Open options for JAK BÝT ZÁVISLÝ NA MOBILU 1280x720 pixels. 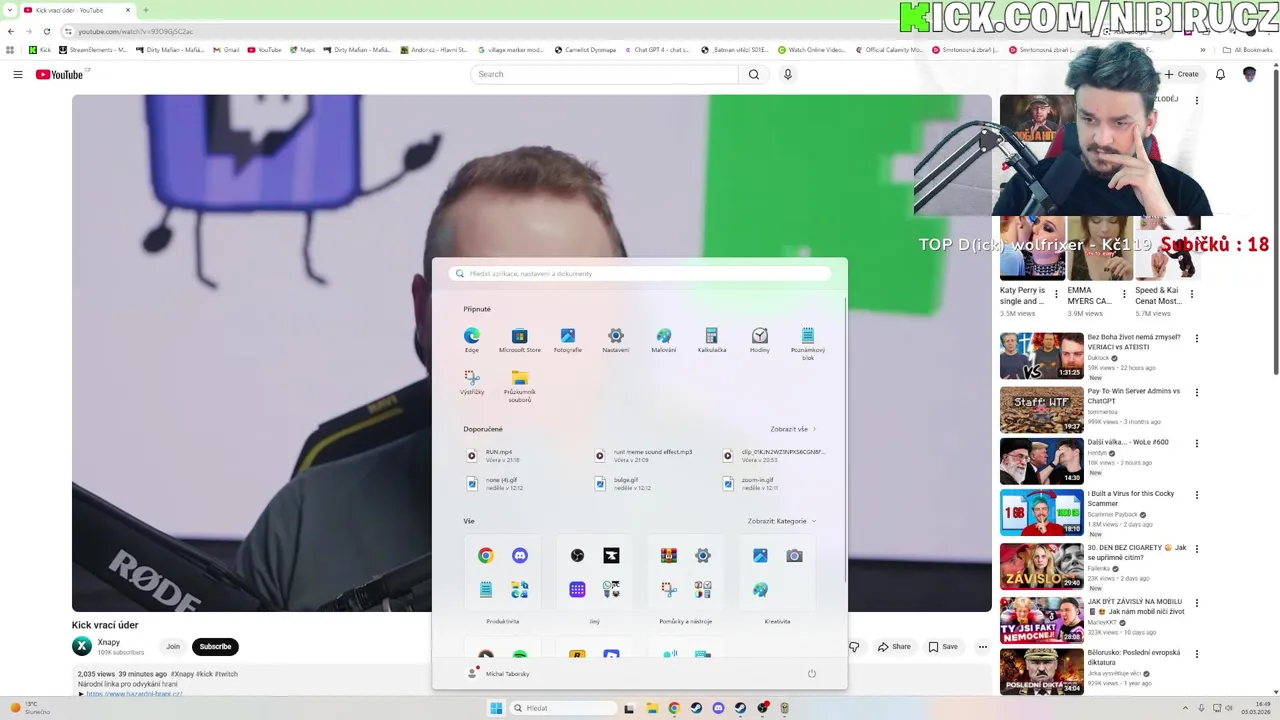[x=1197, y=603]
